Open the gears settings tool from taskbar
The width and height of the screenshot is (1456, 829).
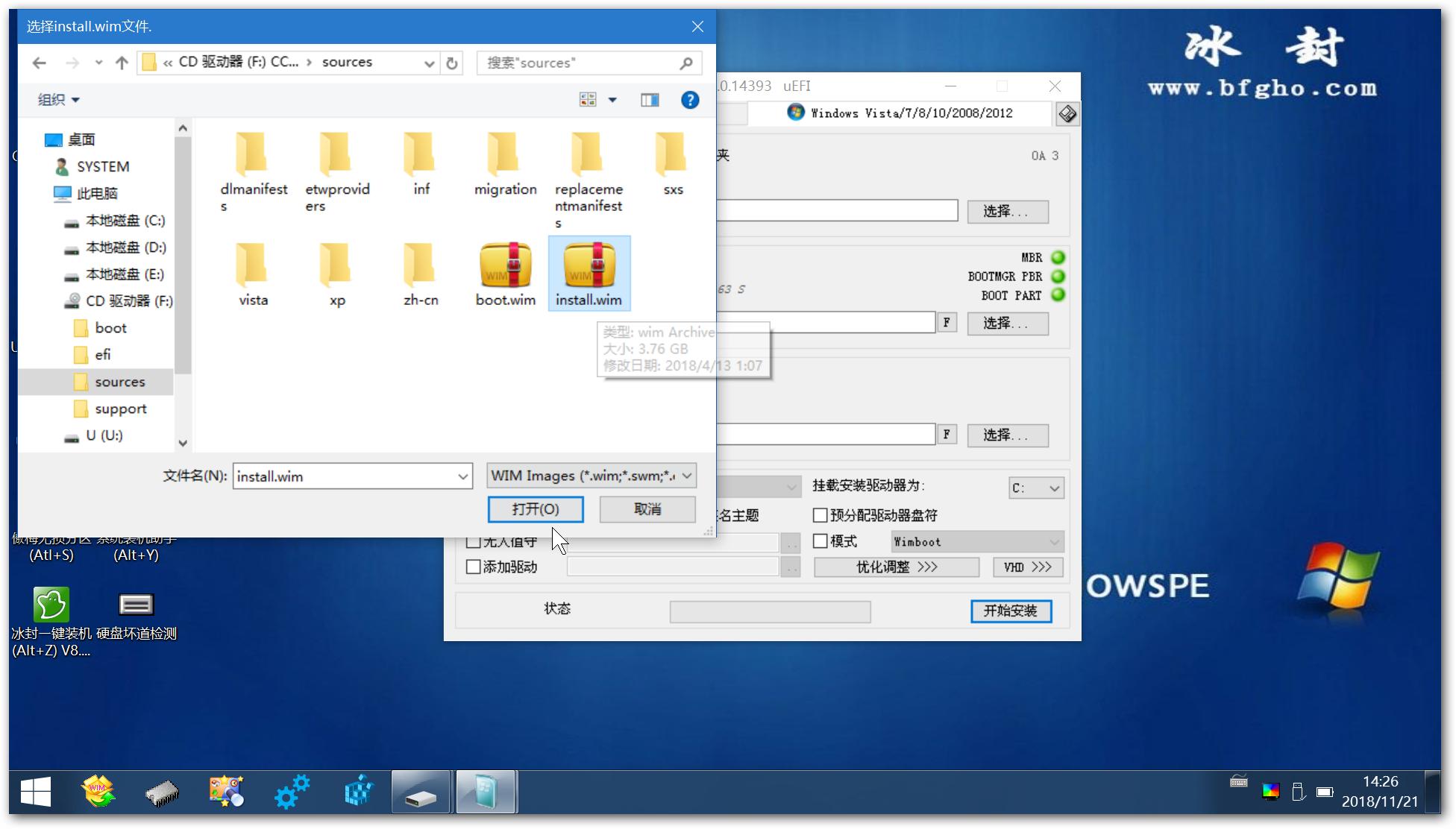pos(292,791)
